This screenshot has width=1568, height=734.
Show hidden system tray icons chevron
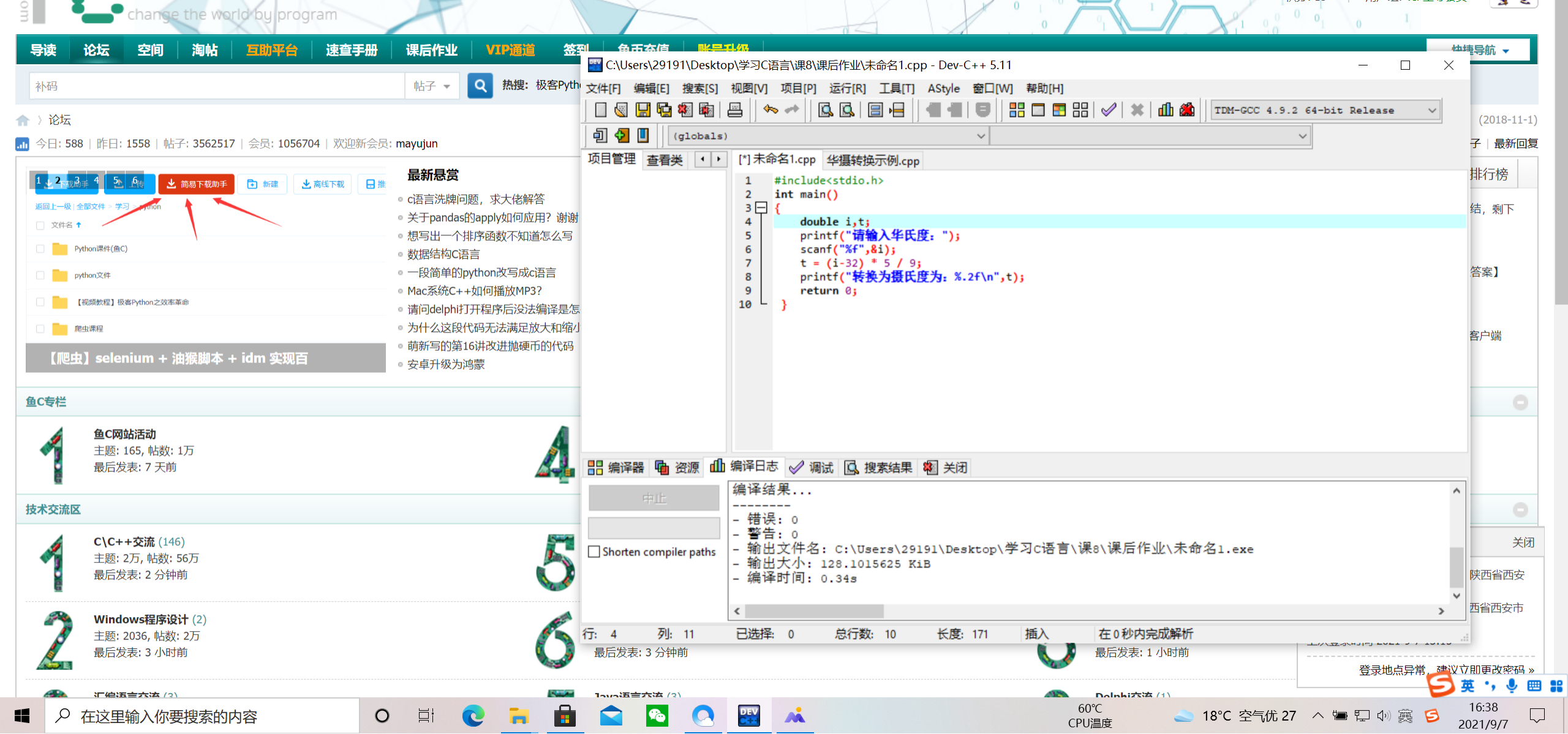pos(1318,715)
